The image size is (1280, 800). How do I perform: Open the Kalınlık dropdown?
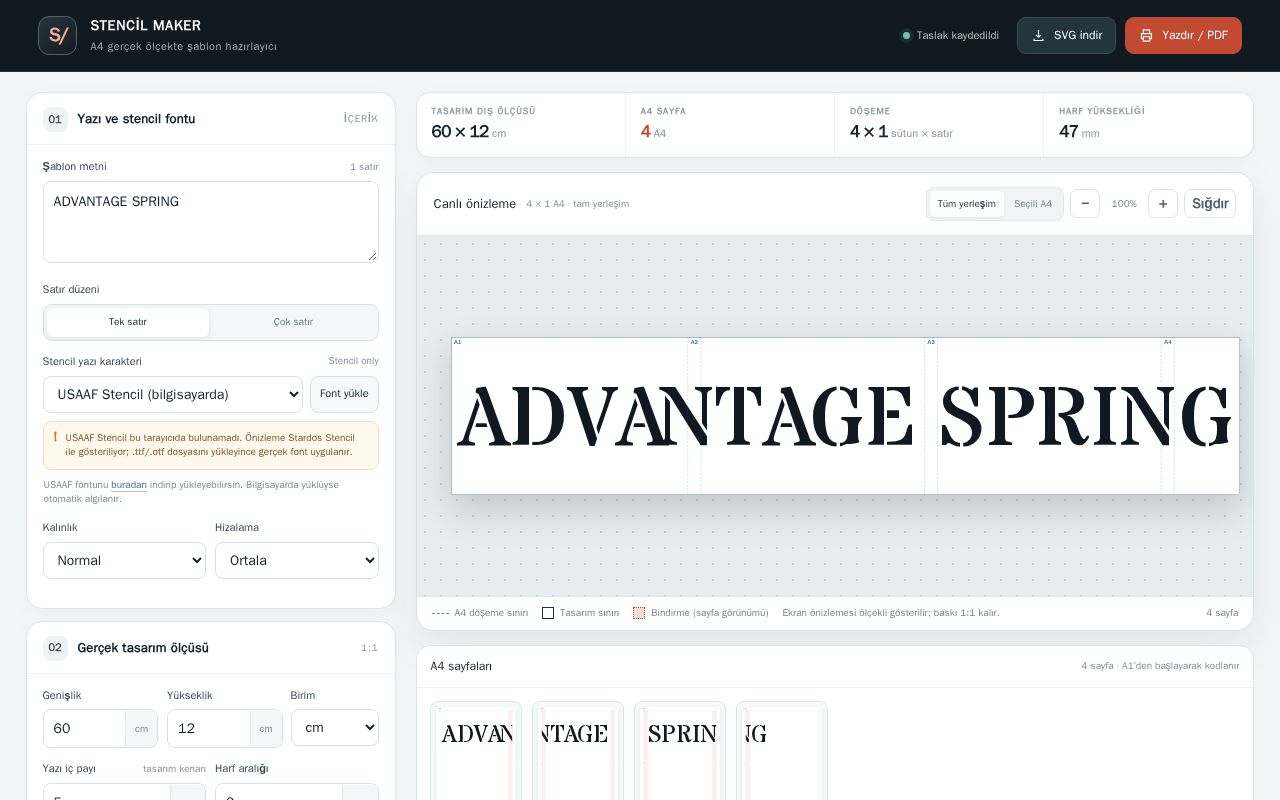tap(124, 560)
